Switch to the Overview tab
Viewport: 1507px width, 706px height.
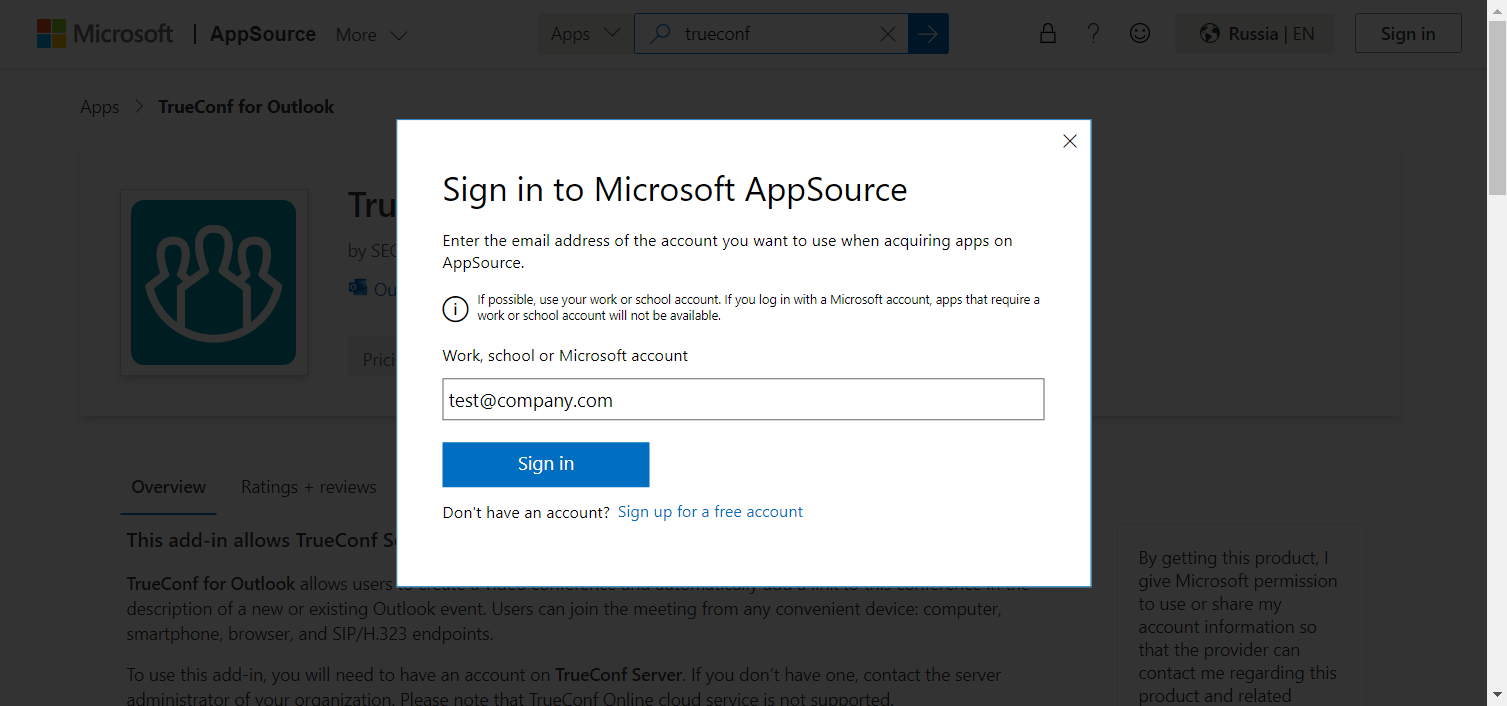click(169, 487)
